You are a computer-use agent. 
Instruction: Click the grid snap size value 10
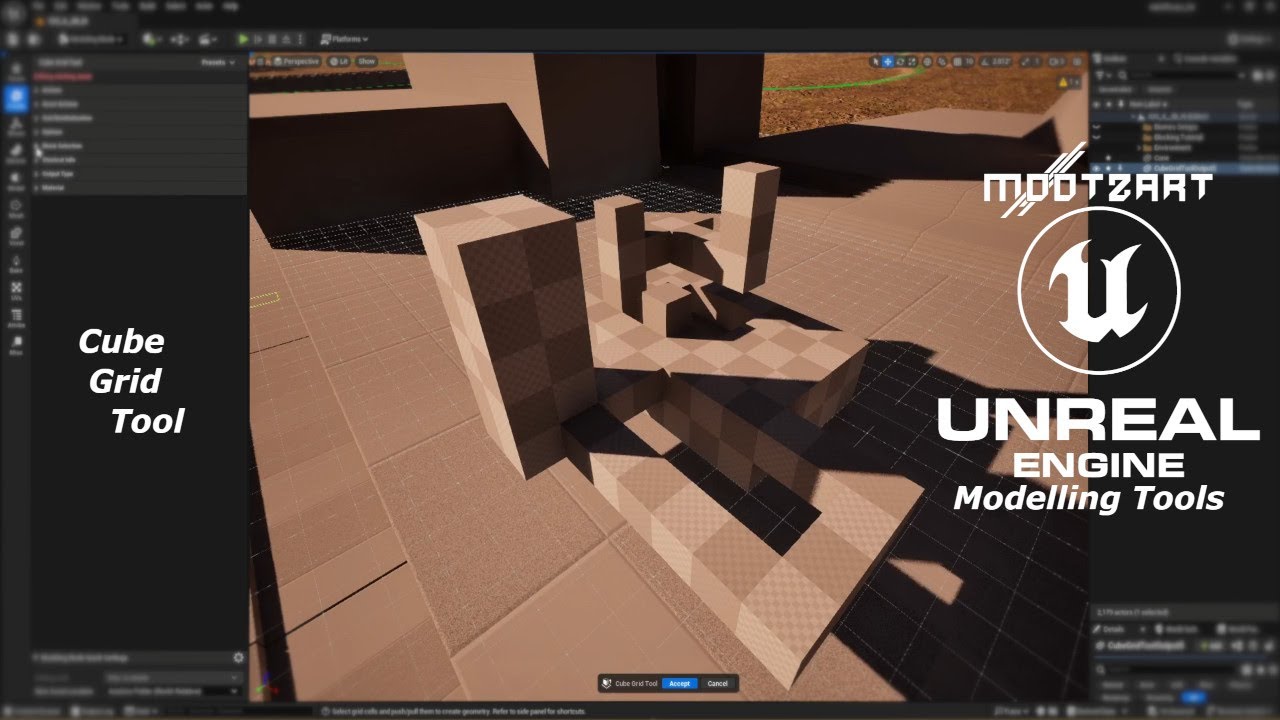click(x=970, y=62)
